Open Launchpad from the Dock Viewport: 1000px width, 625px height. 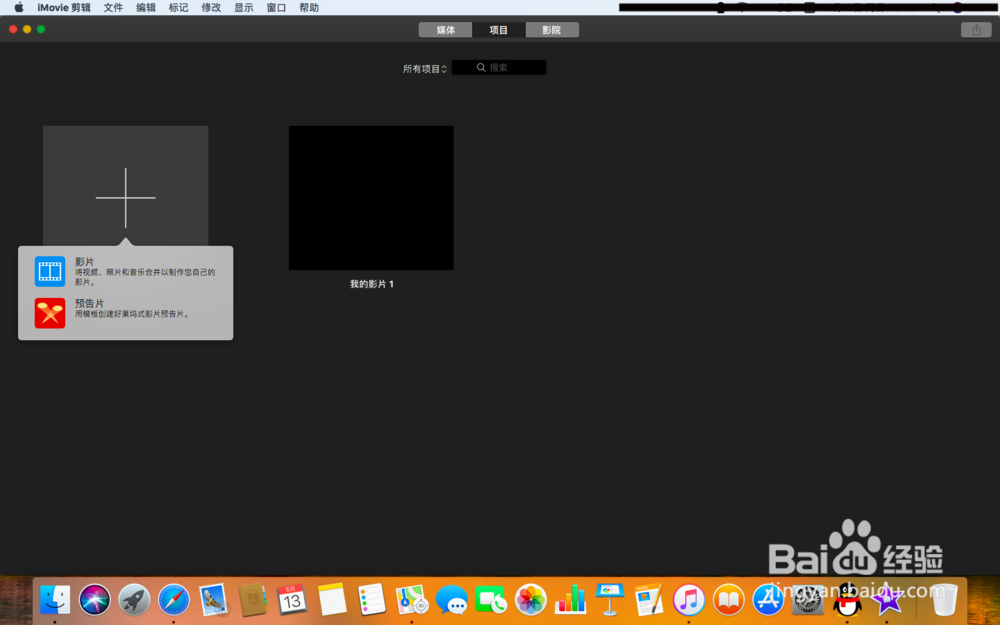134,599
